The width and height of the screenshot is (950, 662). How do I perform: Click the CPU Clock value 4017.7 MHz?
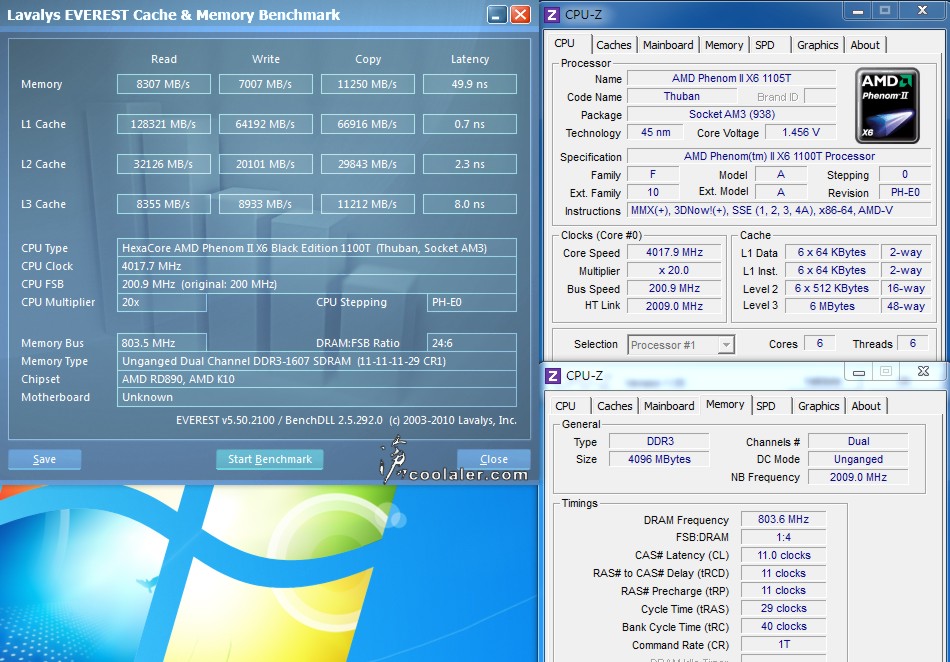coord(317,266)
